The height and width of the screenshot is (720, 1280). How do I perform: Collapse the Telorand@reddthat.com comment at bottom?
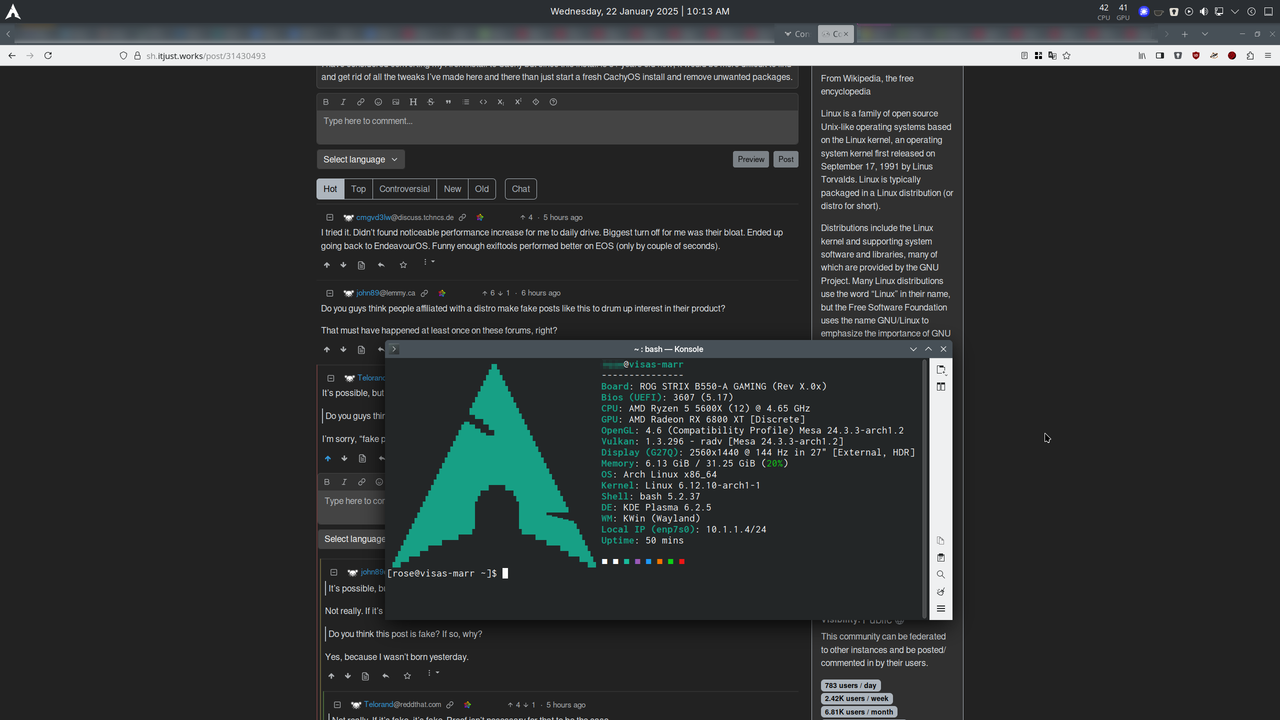tap(337, 705)
